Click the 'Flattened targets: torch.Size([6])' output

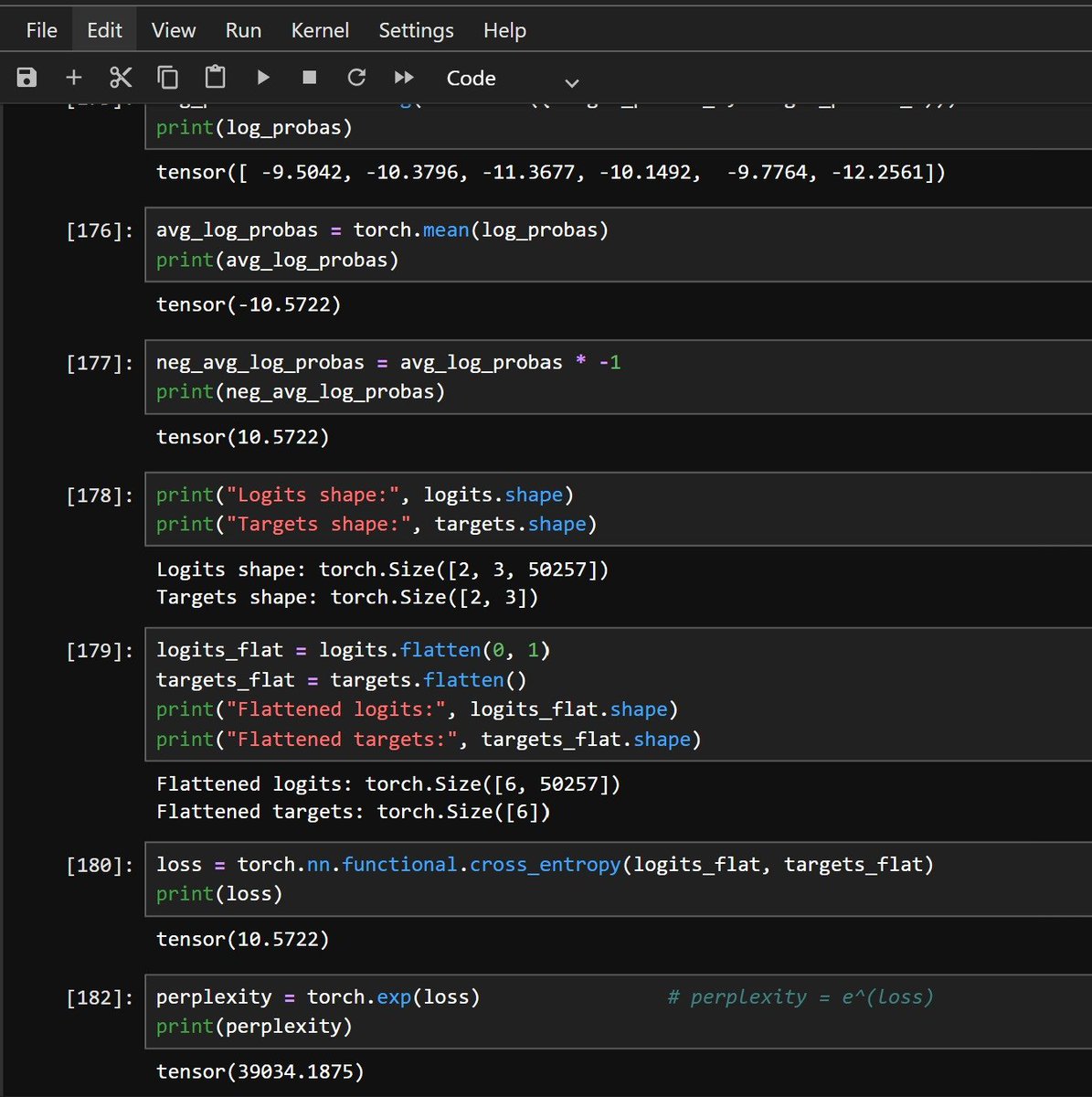tap(354, 812)
